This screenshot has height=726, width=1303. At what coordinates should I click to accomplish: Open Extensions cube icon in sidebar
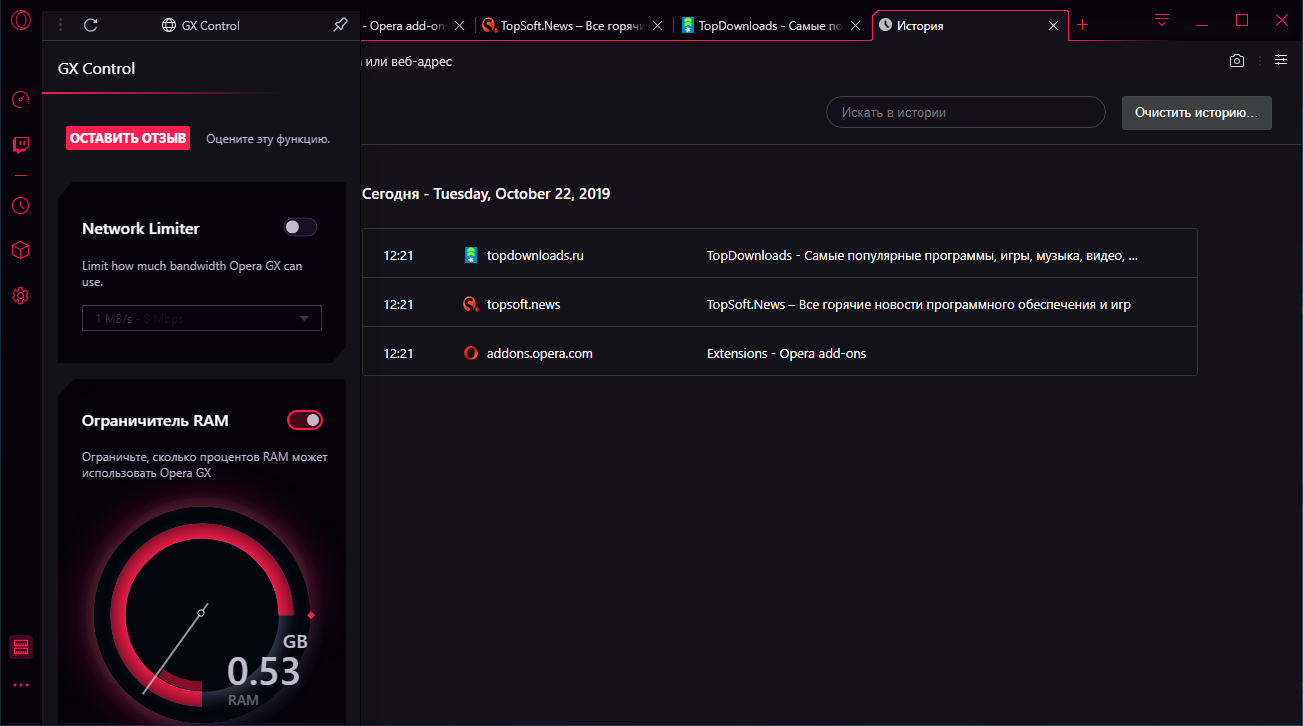(20, 250)
